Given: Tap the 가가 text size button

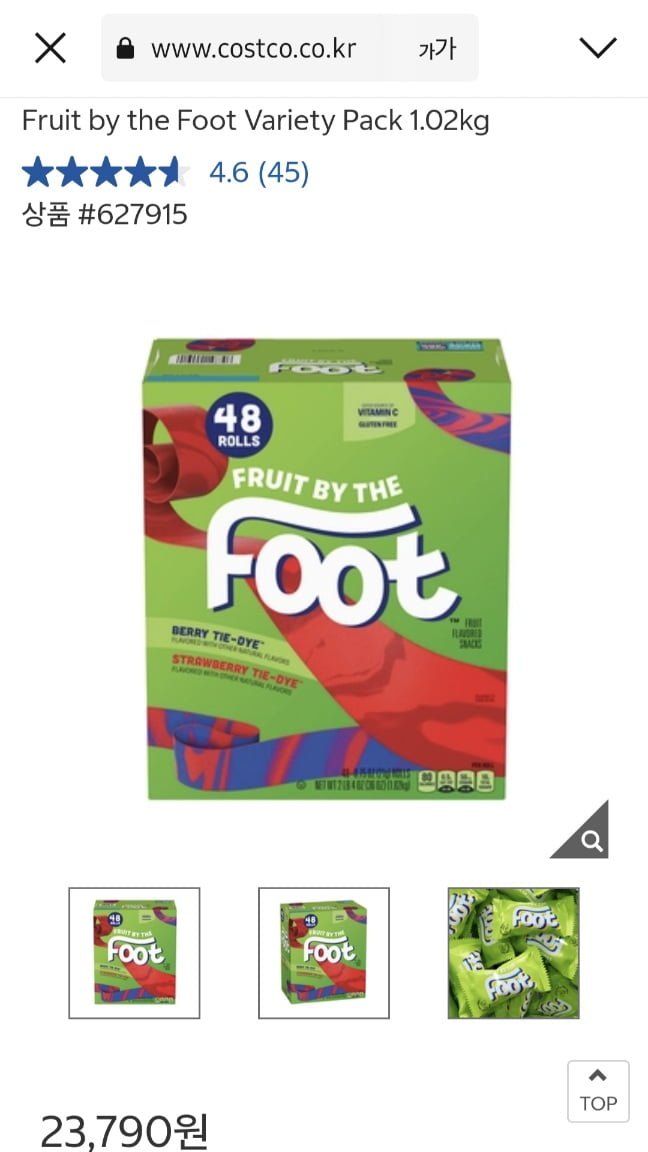Looking at the screenshot, I should click(436, 49).
